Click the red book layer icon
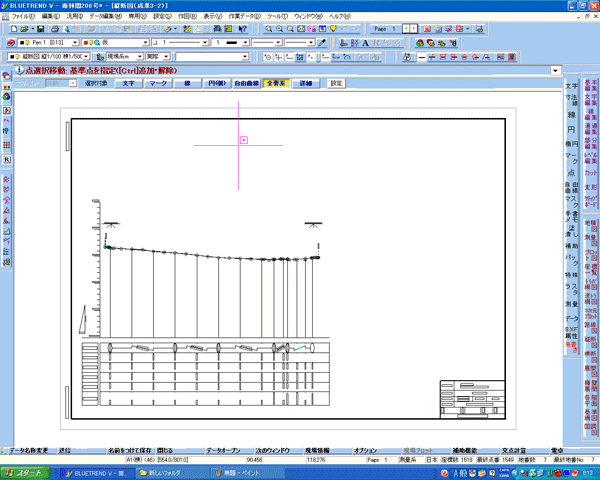The width and height of the screenshot is (600, 480). (x=11, y=42)
